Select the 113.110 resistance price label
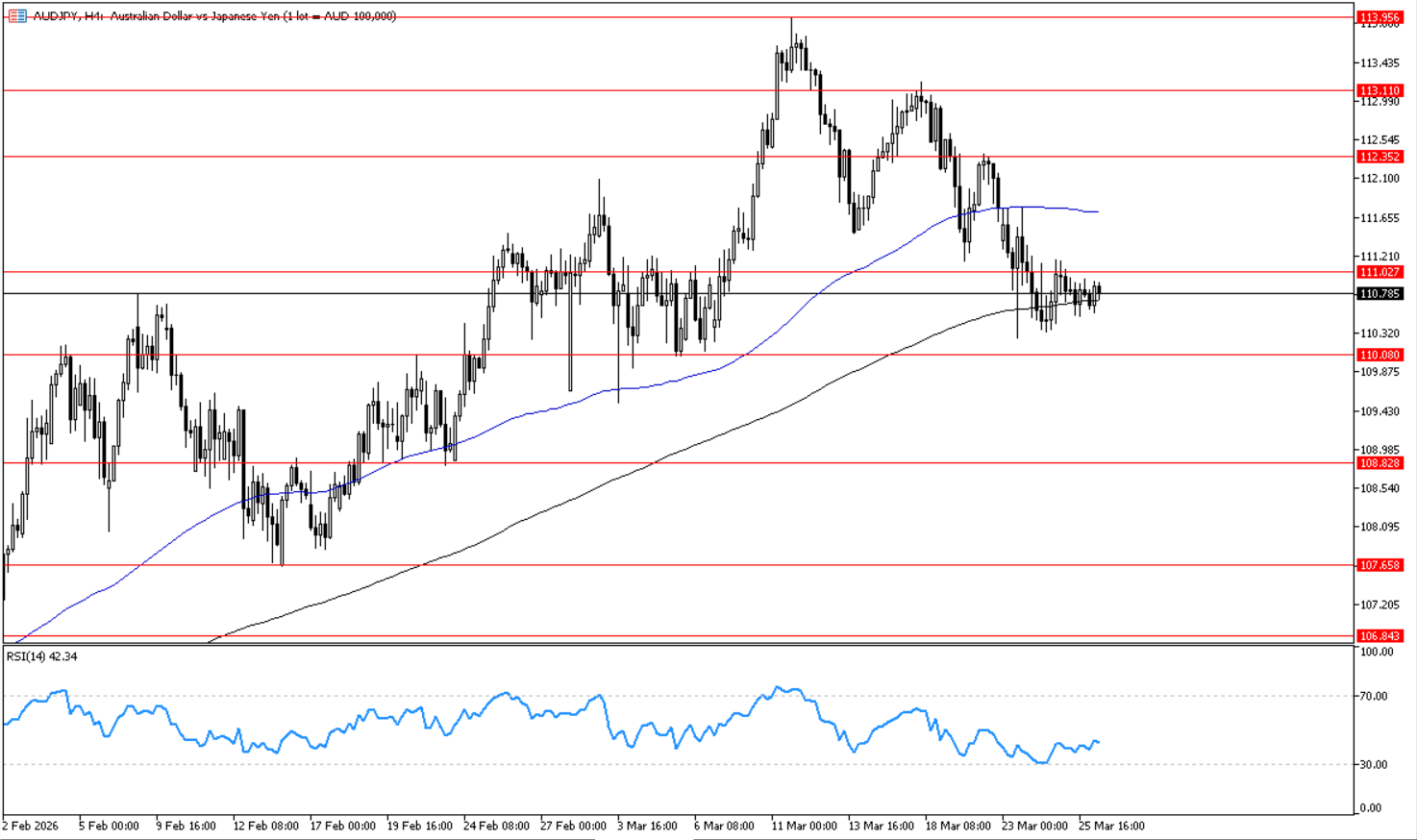 1380,90
